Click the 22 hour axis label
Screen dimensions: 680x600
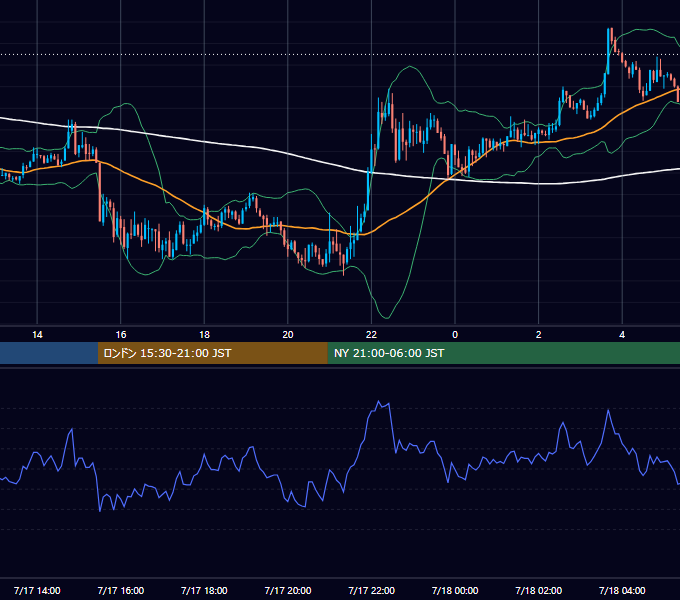[371, 335]
